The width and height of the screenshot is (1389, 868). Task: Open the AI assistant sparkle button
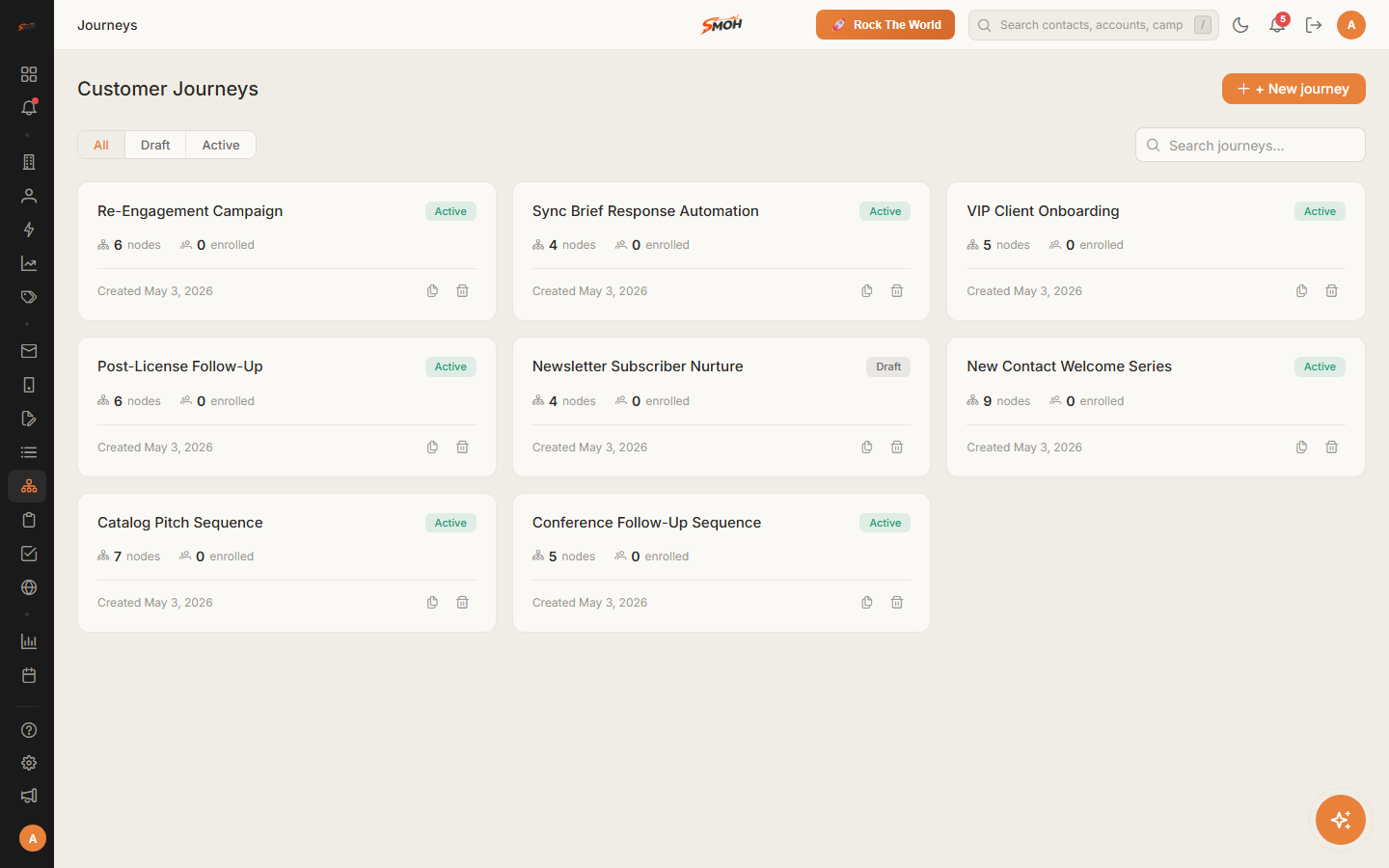pos(1341,820)
